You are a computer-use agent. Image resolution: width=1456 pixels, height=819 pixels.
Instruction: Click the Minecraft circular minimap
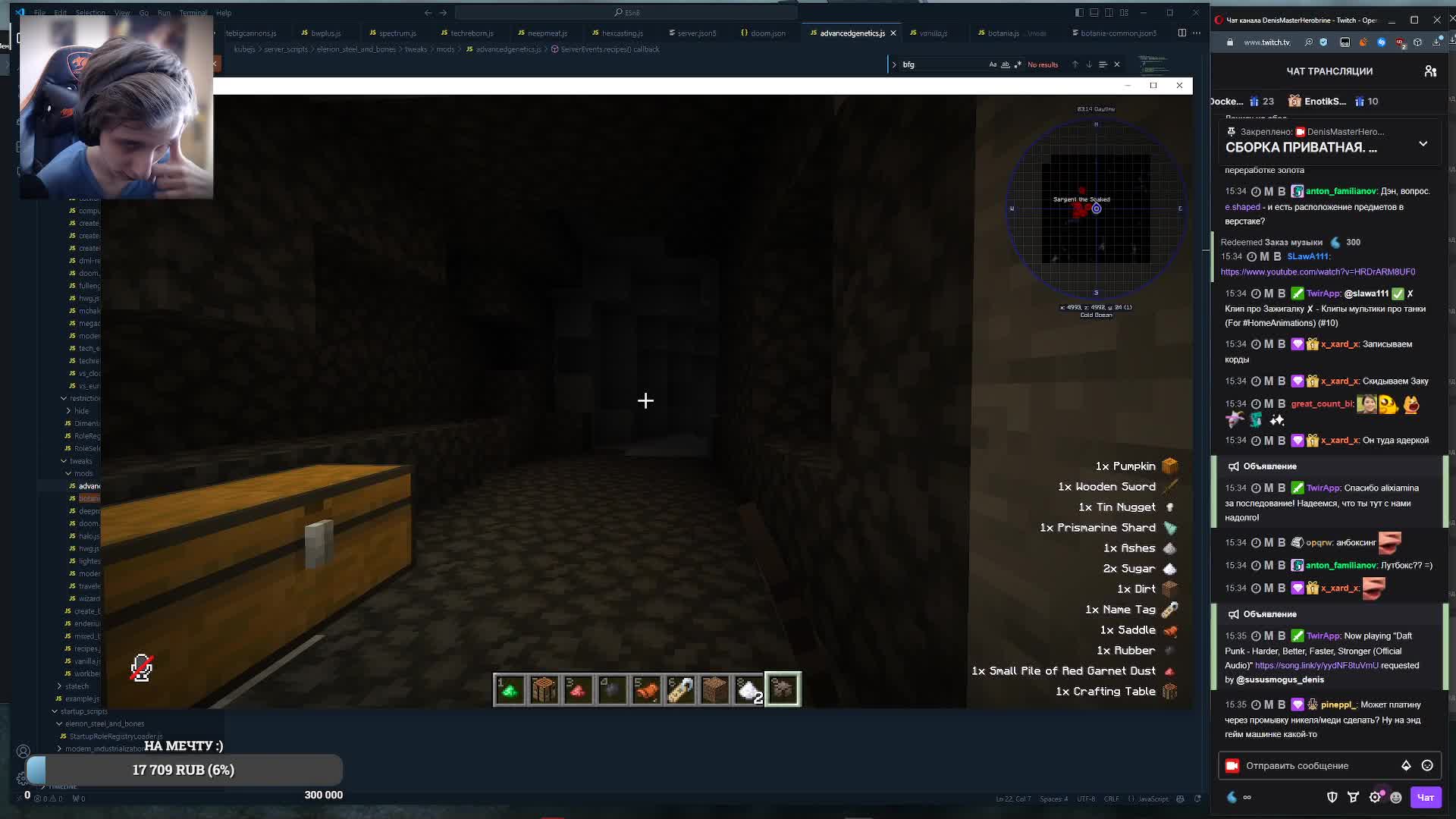pyautogui.click(x=1096, y=209)
